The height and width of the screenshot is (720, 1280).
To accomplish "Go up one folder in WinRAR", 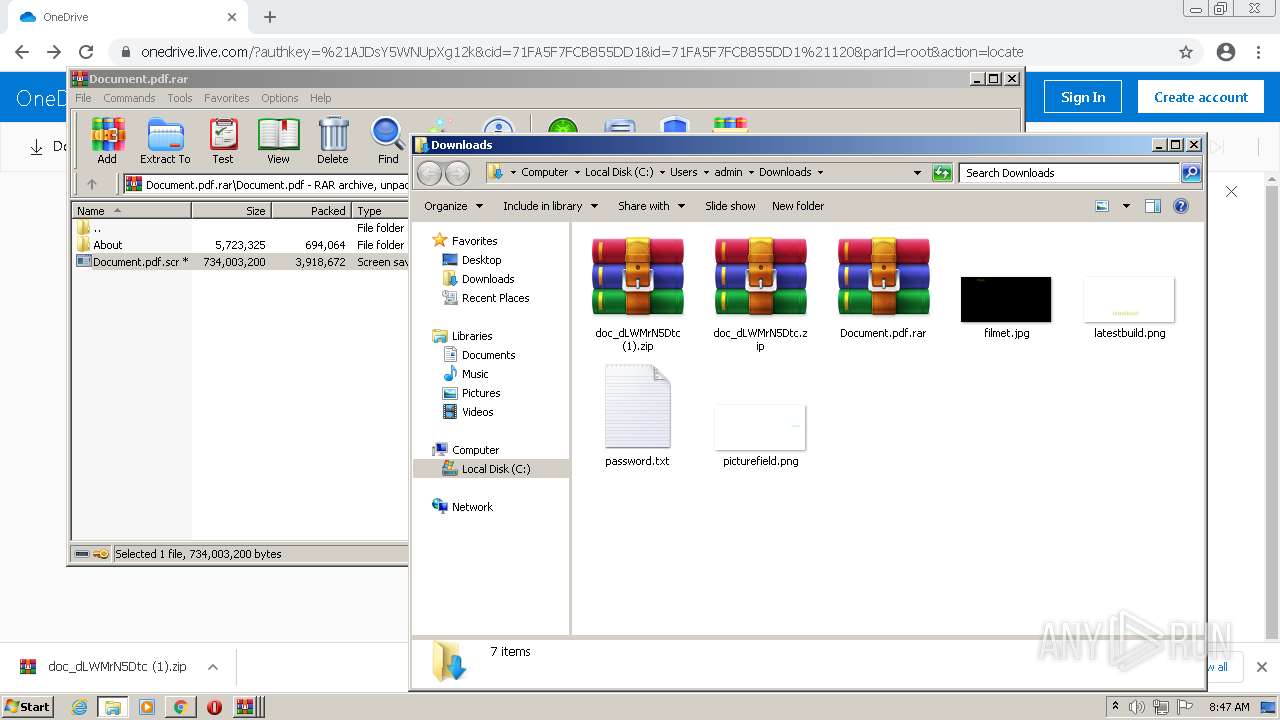I will (92, 184).
